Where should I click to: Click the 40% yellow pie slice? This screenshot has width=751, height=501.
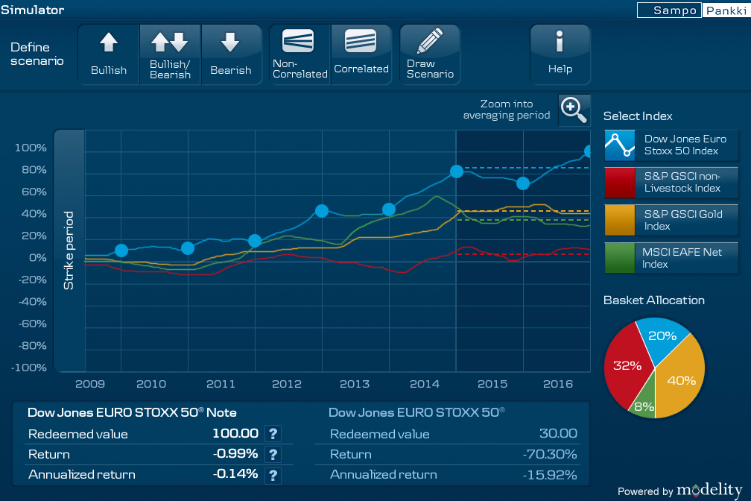tap(683, 381)
